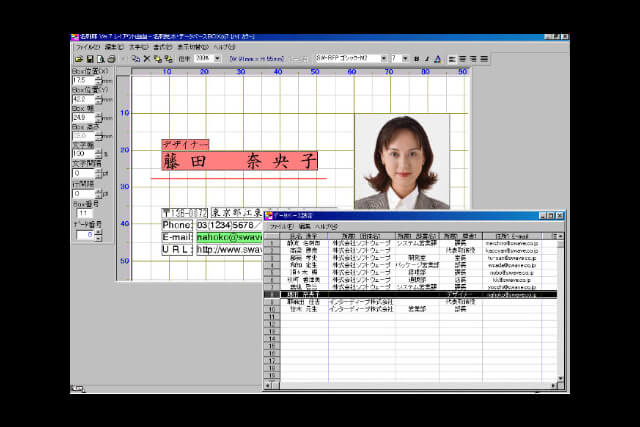Open the 編集 menu in layout window
The image size is (640, 427).
114,47
